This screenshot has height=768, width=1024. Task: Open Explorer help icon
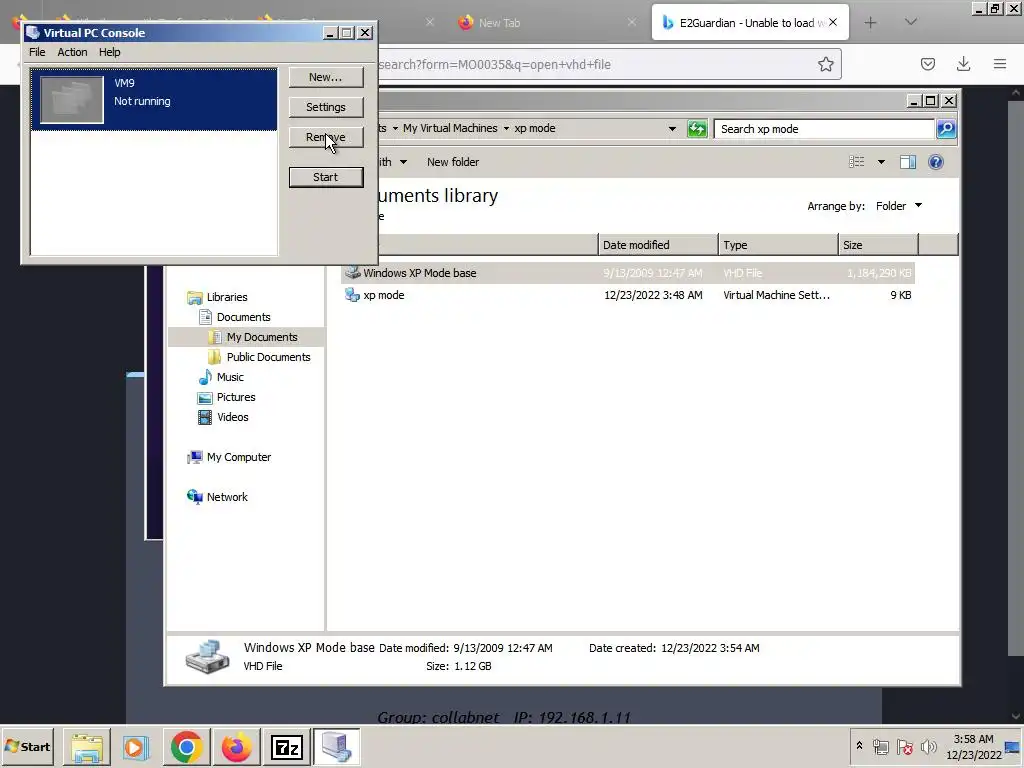point(936,162)
